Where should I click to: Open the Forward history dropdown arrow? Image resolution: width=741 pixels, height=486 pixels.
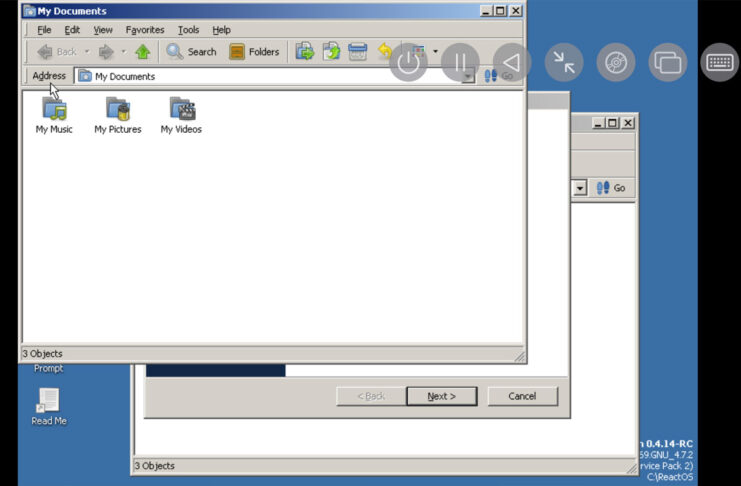123,51
